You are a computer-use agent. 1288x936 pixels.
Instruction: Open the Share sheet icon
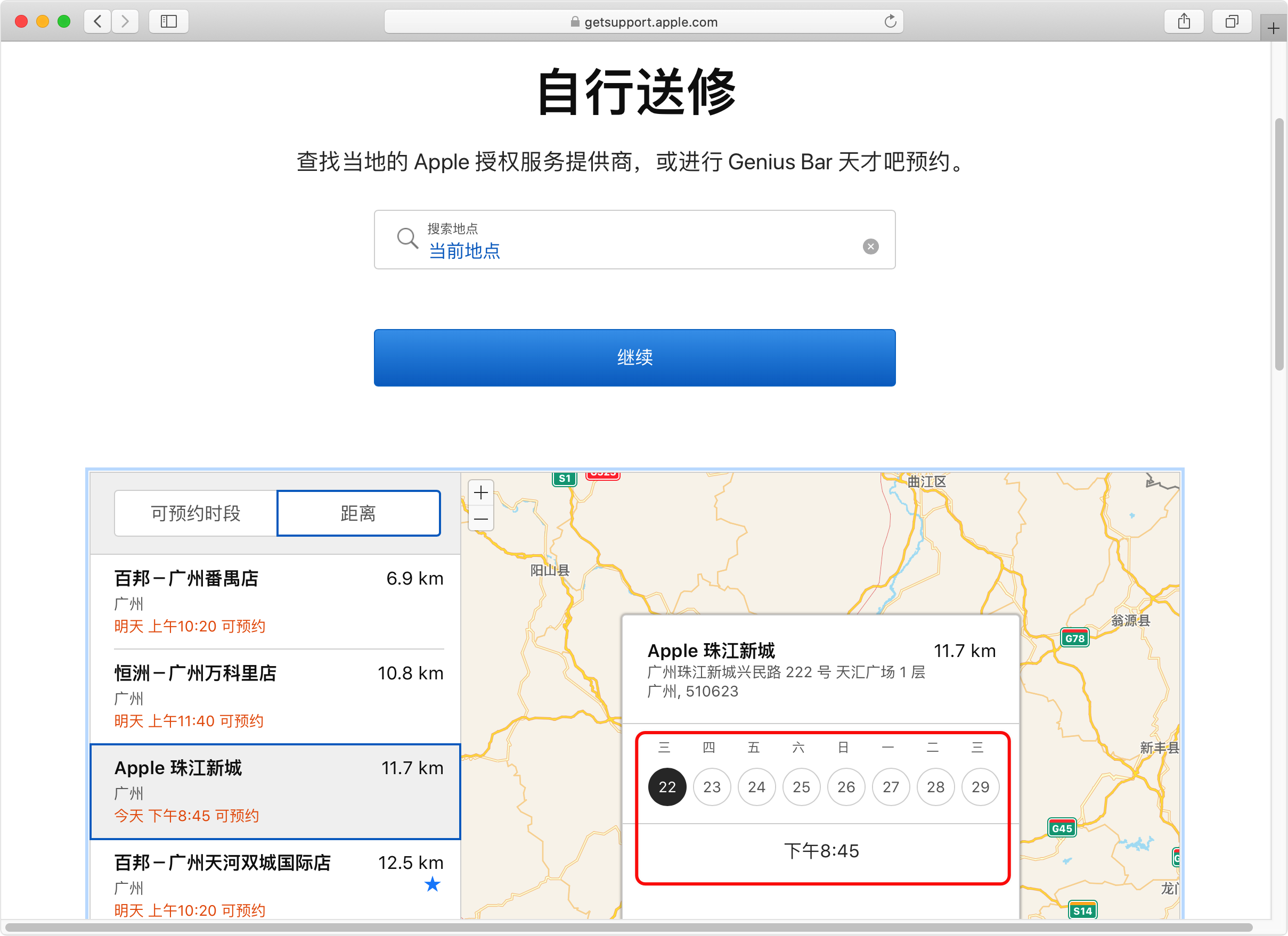[x=1184, y=22]
